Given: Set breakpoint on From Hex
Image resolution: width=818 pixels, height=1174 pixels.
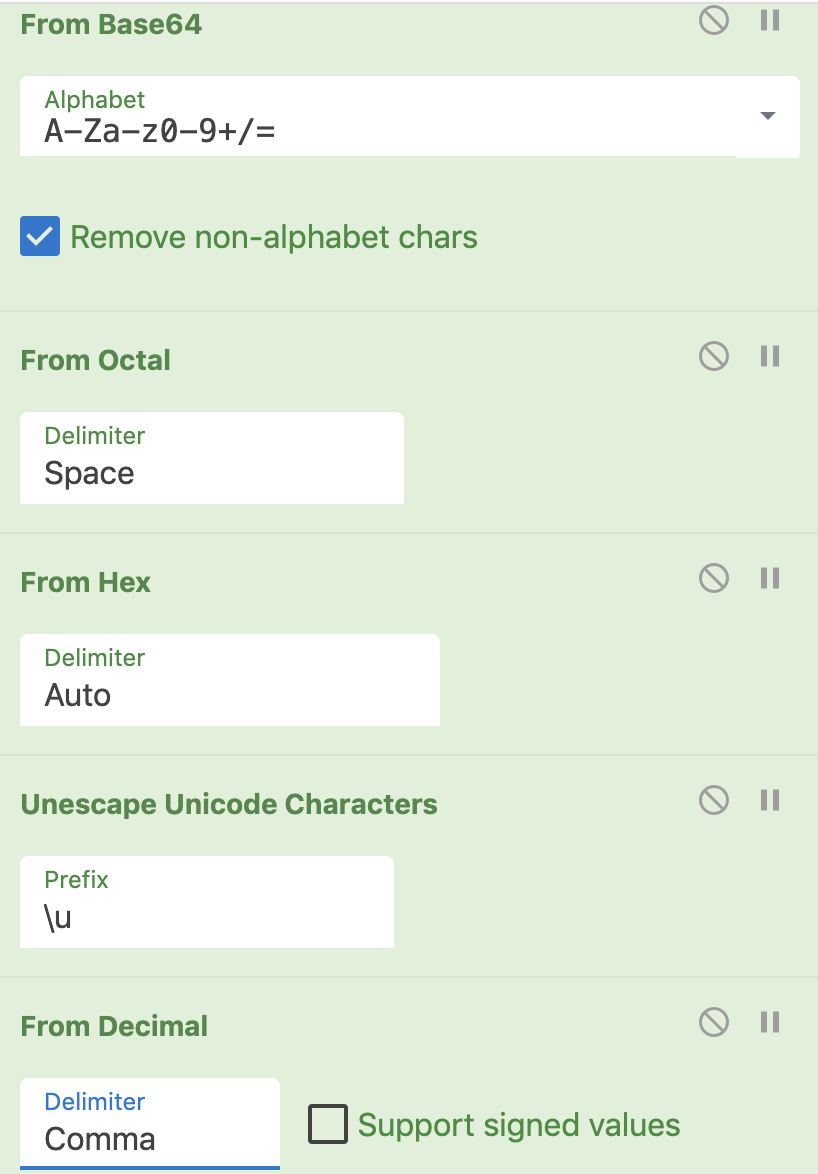Looking at the screenshot, I should coord(769,578).
